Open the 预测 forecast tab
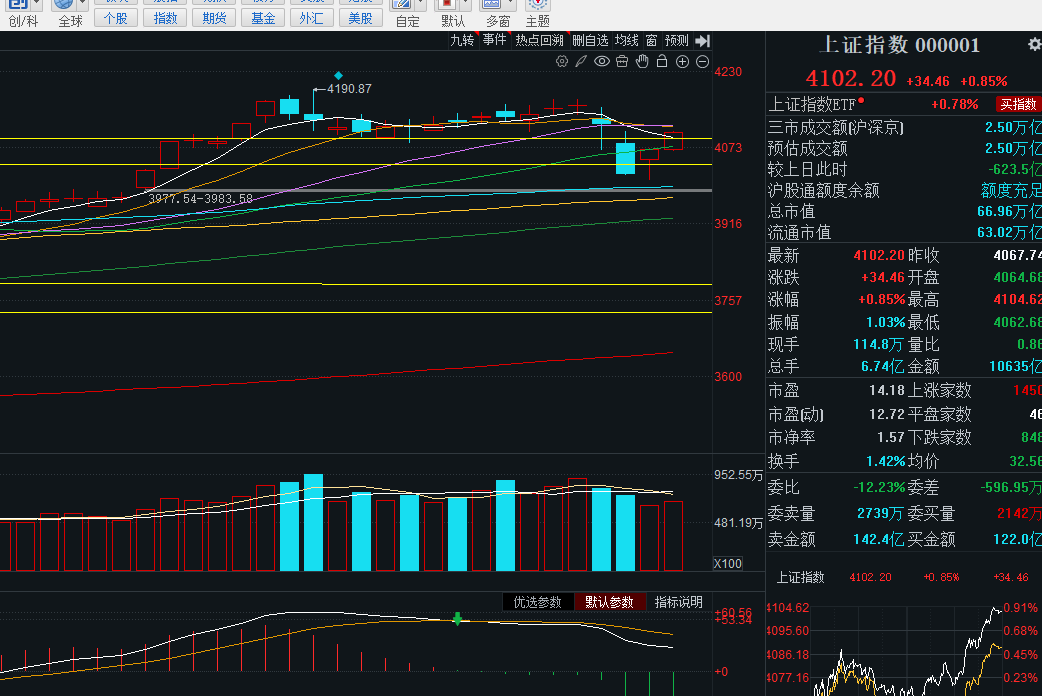 coord(677,41)
